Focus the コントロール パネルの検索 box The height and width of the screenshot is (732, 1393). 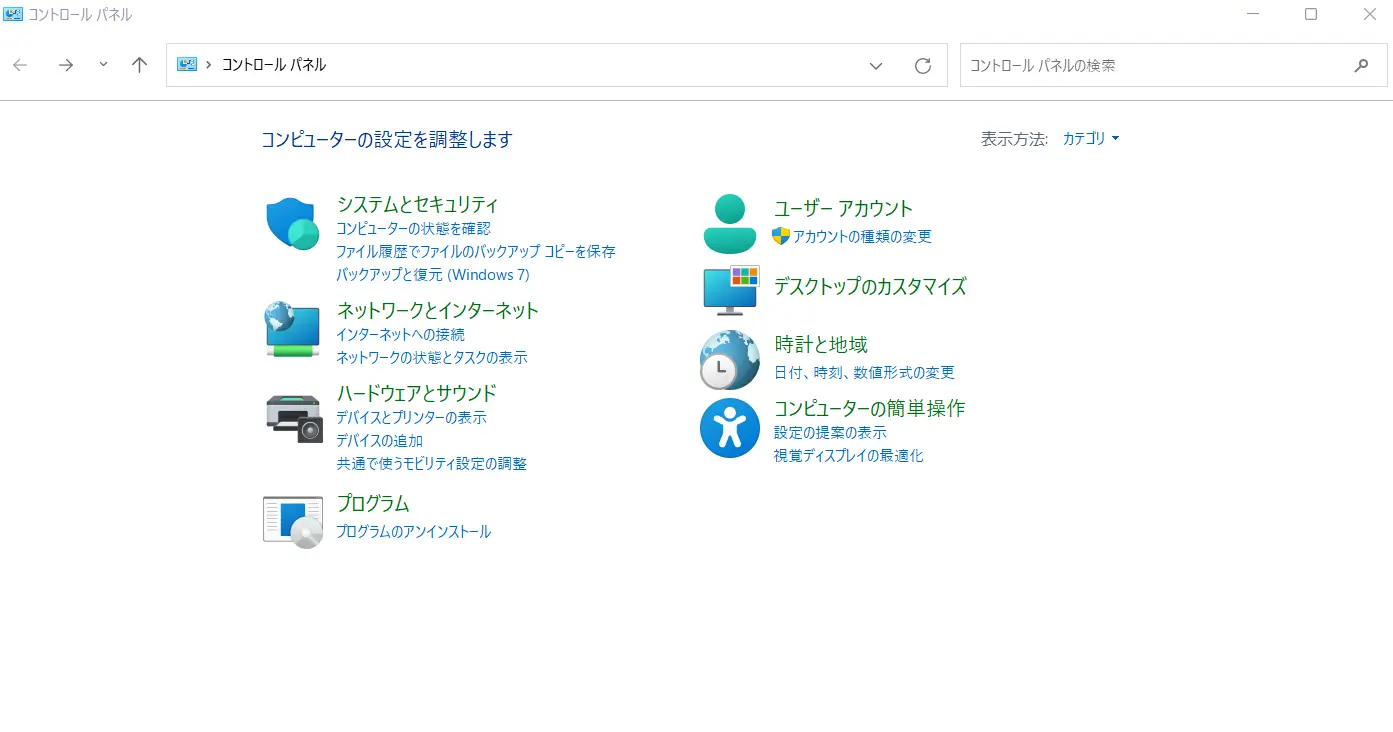(x=1174, y=65)
